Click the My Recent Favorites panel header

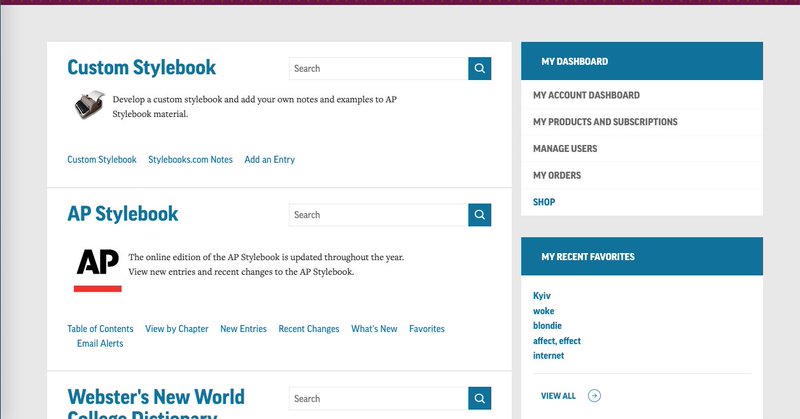(642, 256)
